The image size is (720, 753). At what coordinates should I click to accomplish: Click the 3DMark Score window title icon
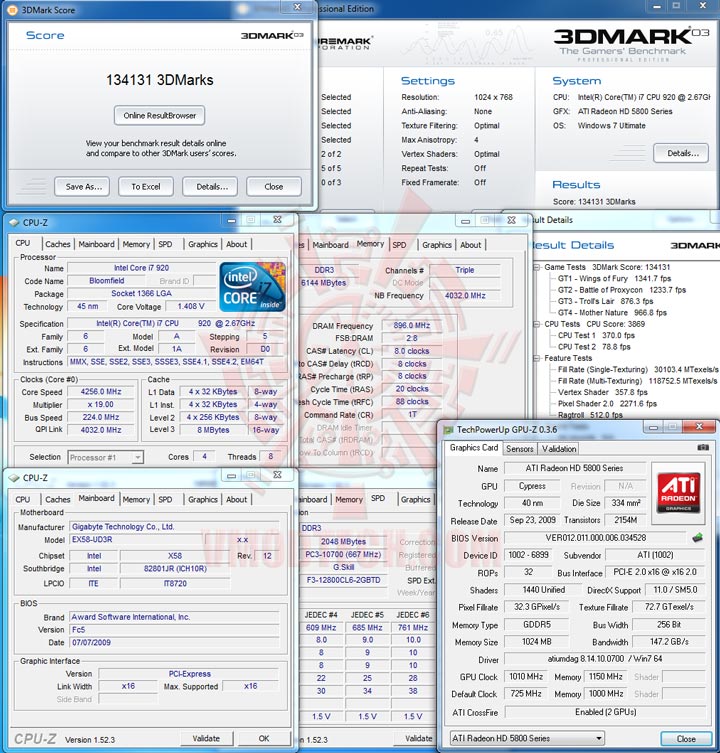point(13,10)
